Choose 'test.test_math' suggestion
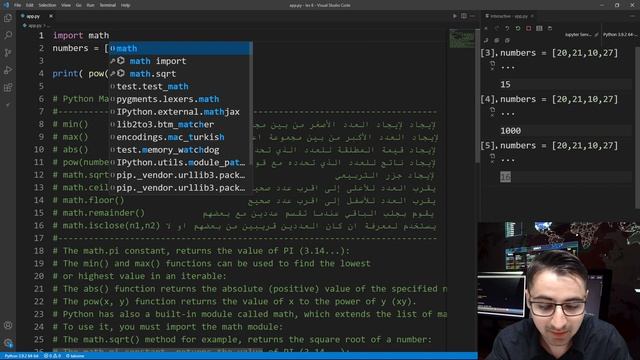The height and width of the screenshot is (360, 640). click(180, 86)
